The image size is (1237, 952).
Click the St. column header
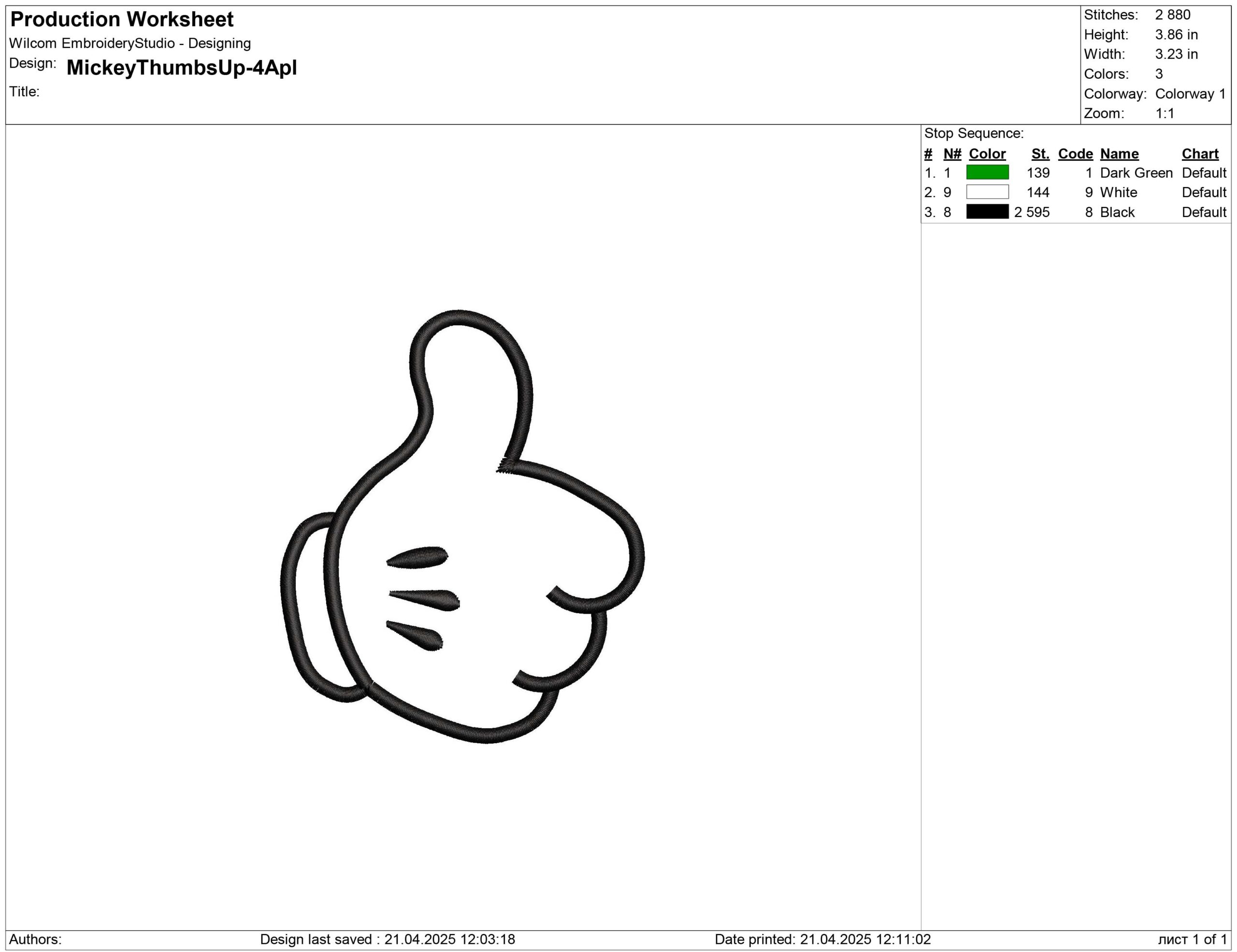click(1040, 154)
